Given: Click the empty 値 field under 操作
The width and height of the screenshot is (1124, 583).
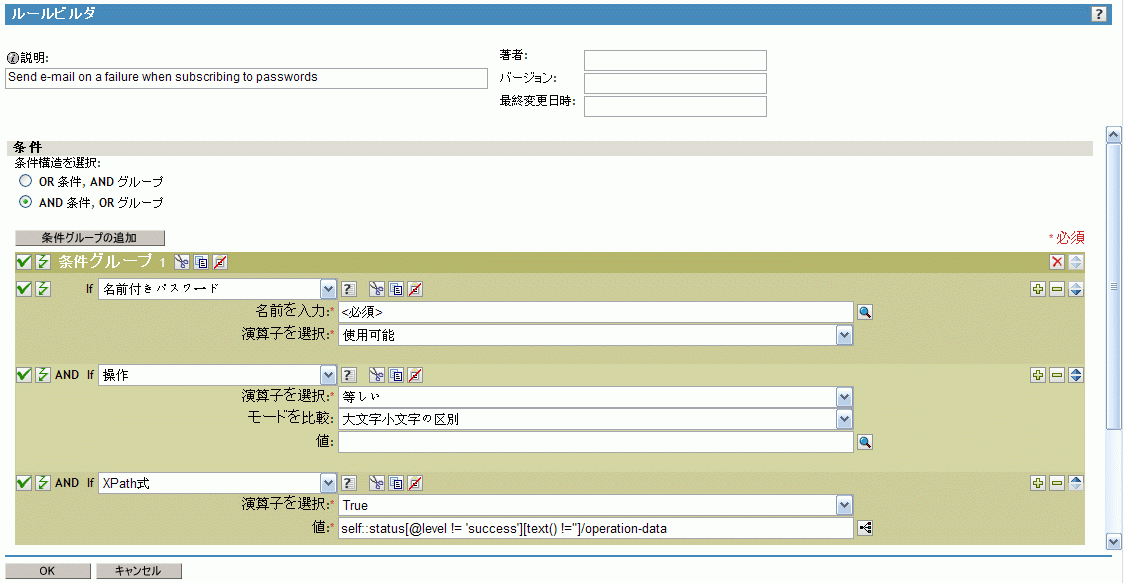Looking at the screenshot, I should tap(596, 442).
